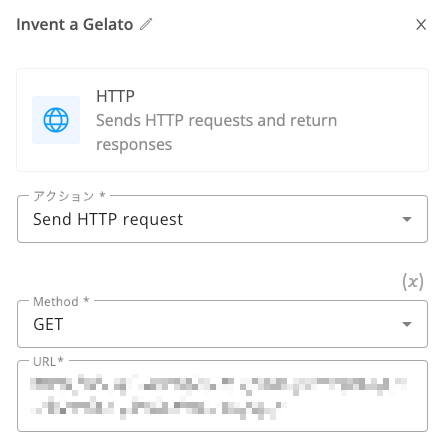Click the Send HTTP request text
The image size is (446, 444).
tap(108, 219)
